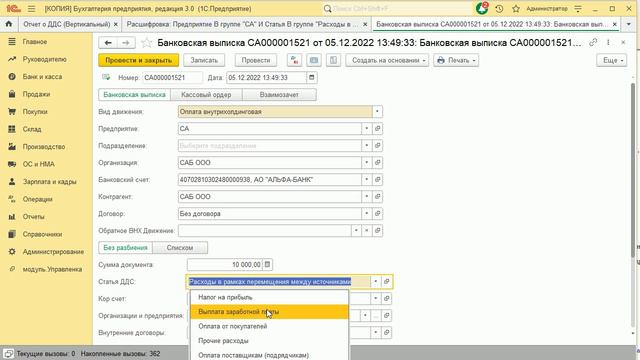
Task: Choose Налог на прибыль from list
Action: tap(269, 297)
